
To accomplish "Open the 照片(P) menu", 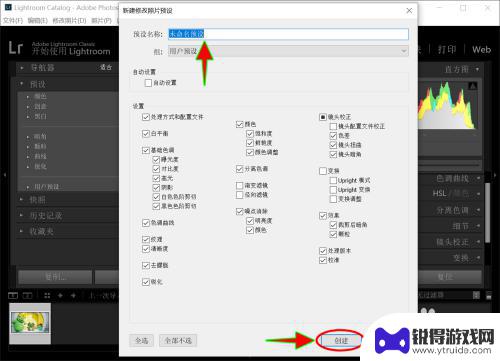I will pos(102,20).
